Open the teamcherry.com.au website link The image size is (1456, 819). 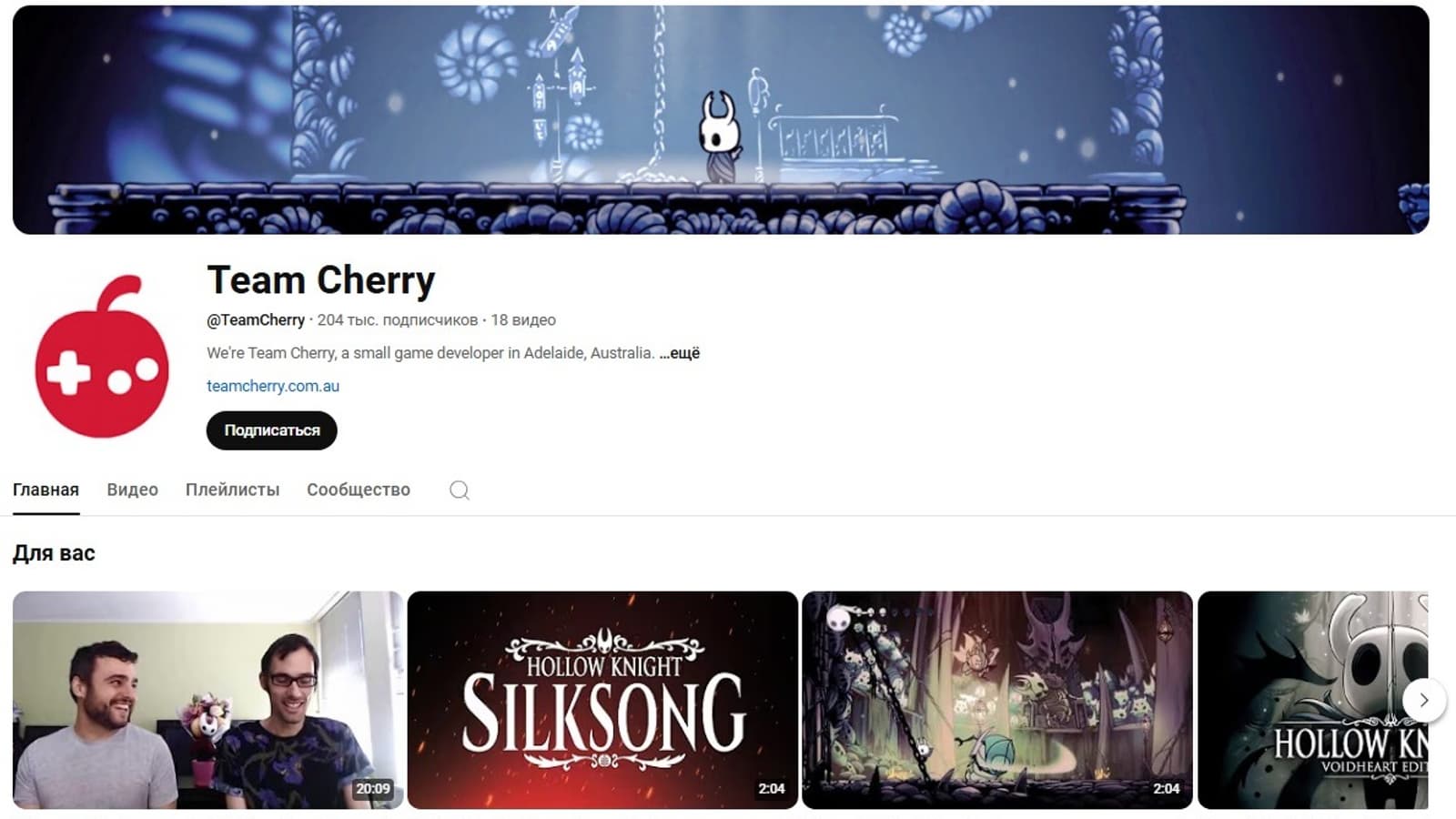click(x=273, y=386)
